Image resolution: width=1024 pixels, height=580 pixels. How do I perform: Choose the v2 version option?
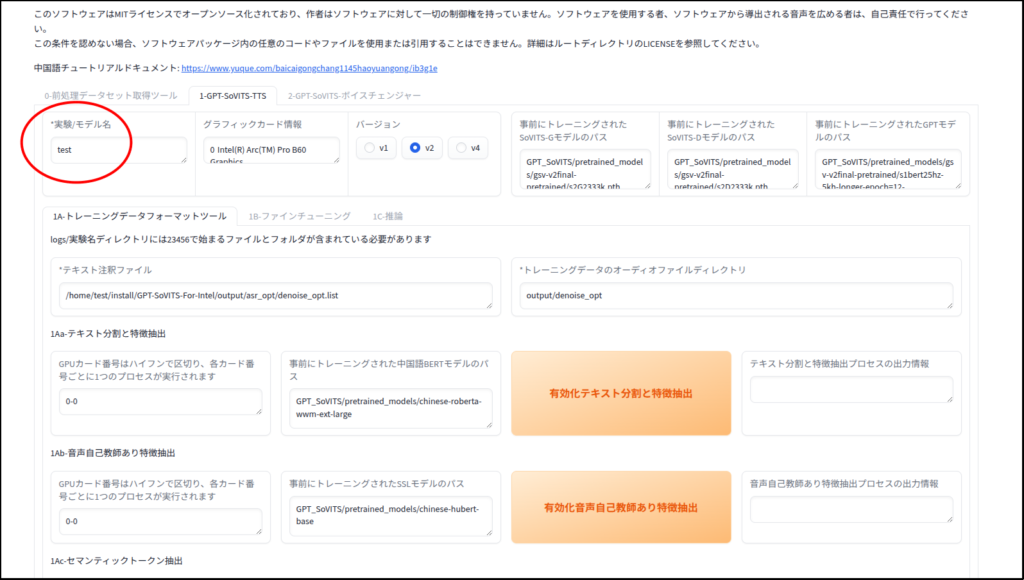click(423, 148)
